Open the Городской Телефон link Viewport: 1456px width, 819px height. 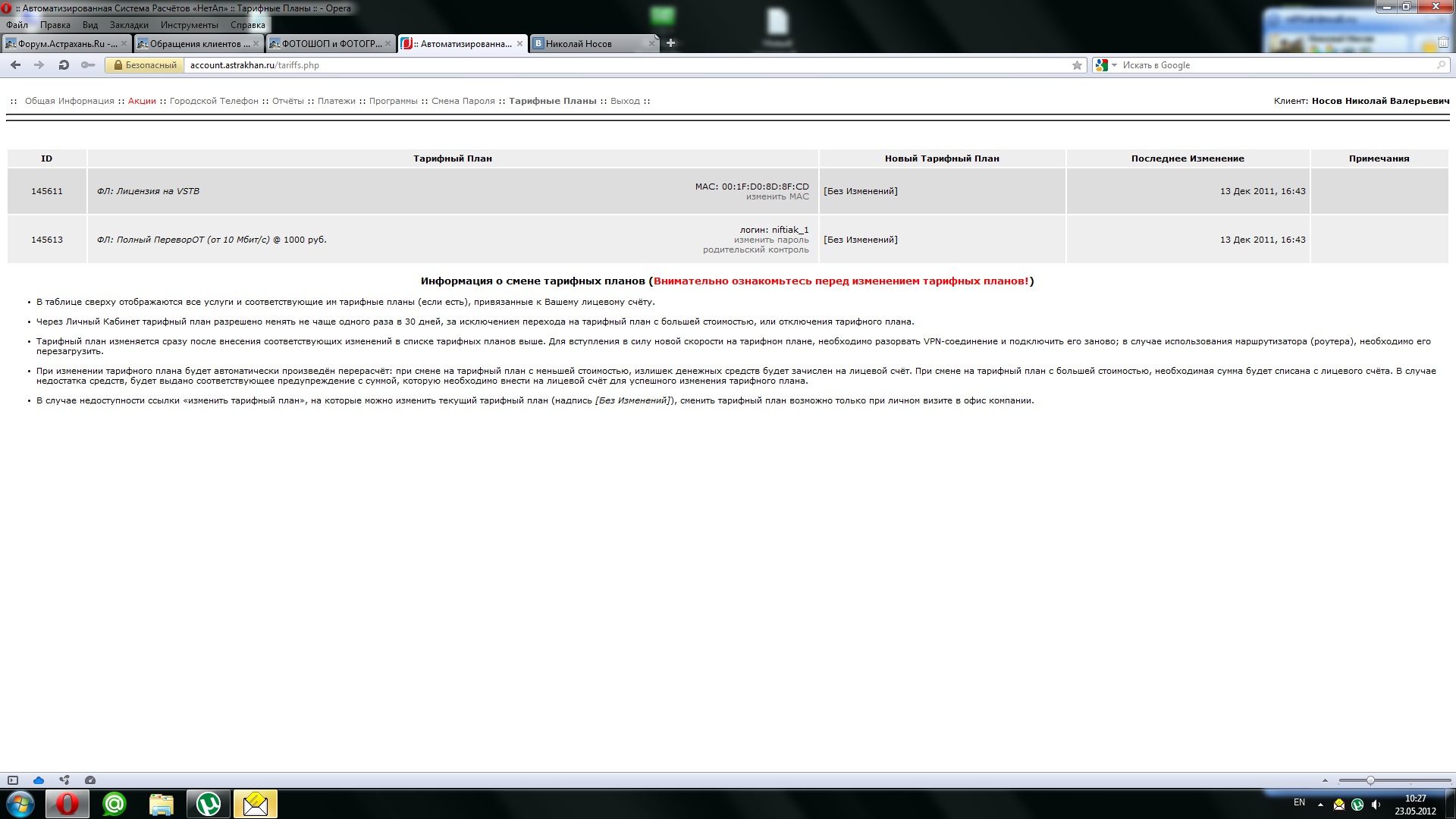(214, 101)
